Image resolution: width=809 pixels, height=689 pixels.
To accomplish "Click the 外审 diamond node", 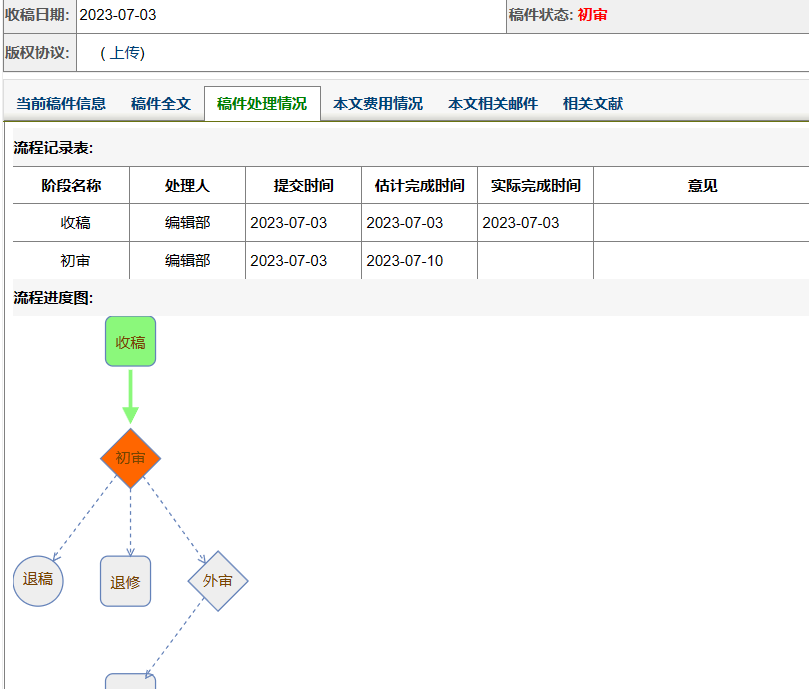I will pos(217,580).
